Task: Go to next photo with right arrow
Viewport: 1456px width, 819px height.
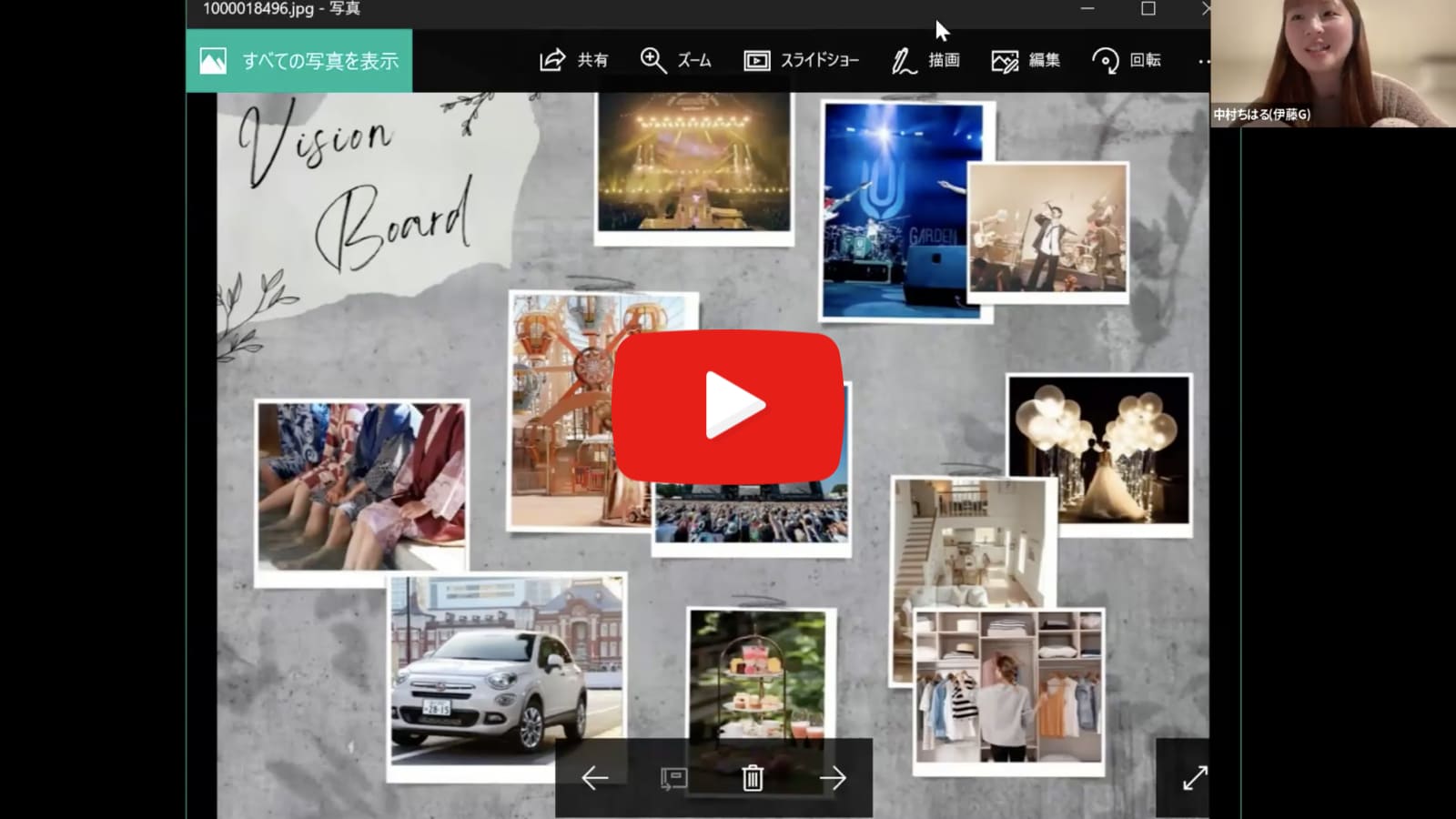Action: (x=832, y=778)
